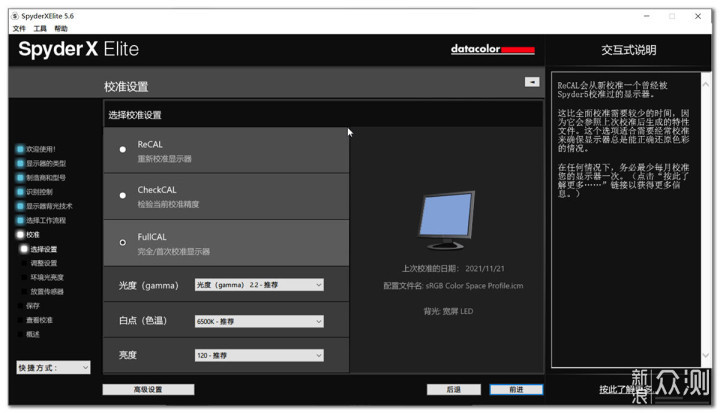This screenshot has width=720, height=414.
Task: Click the 选择校准设置 section header
Action: coord(135,115)
